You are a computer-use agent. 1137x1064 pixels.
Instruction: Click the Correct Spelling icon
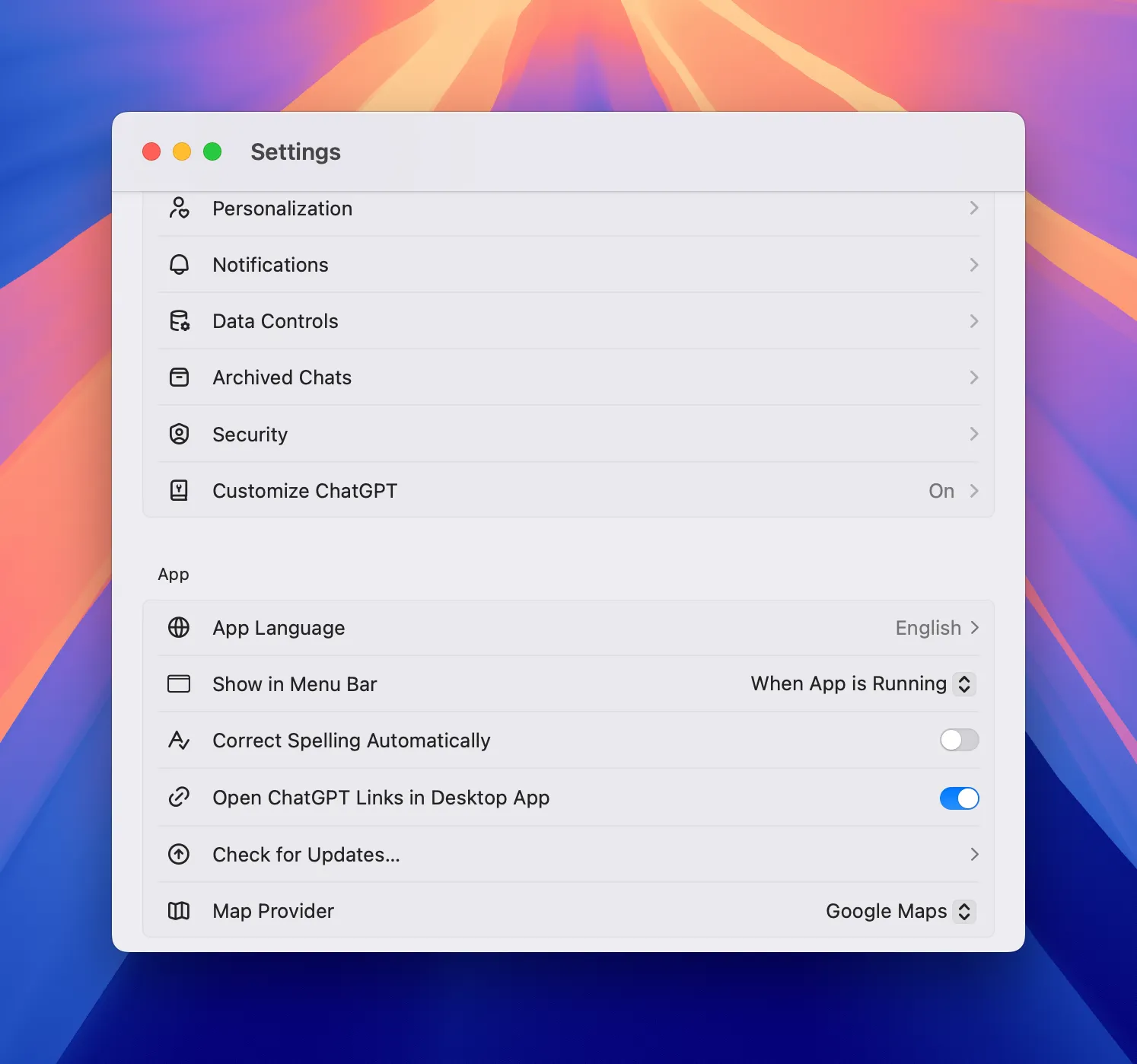[x=179, y=740]
